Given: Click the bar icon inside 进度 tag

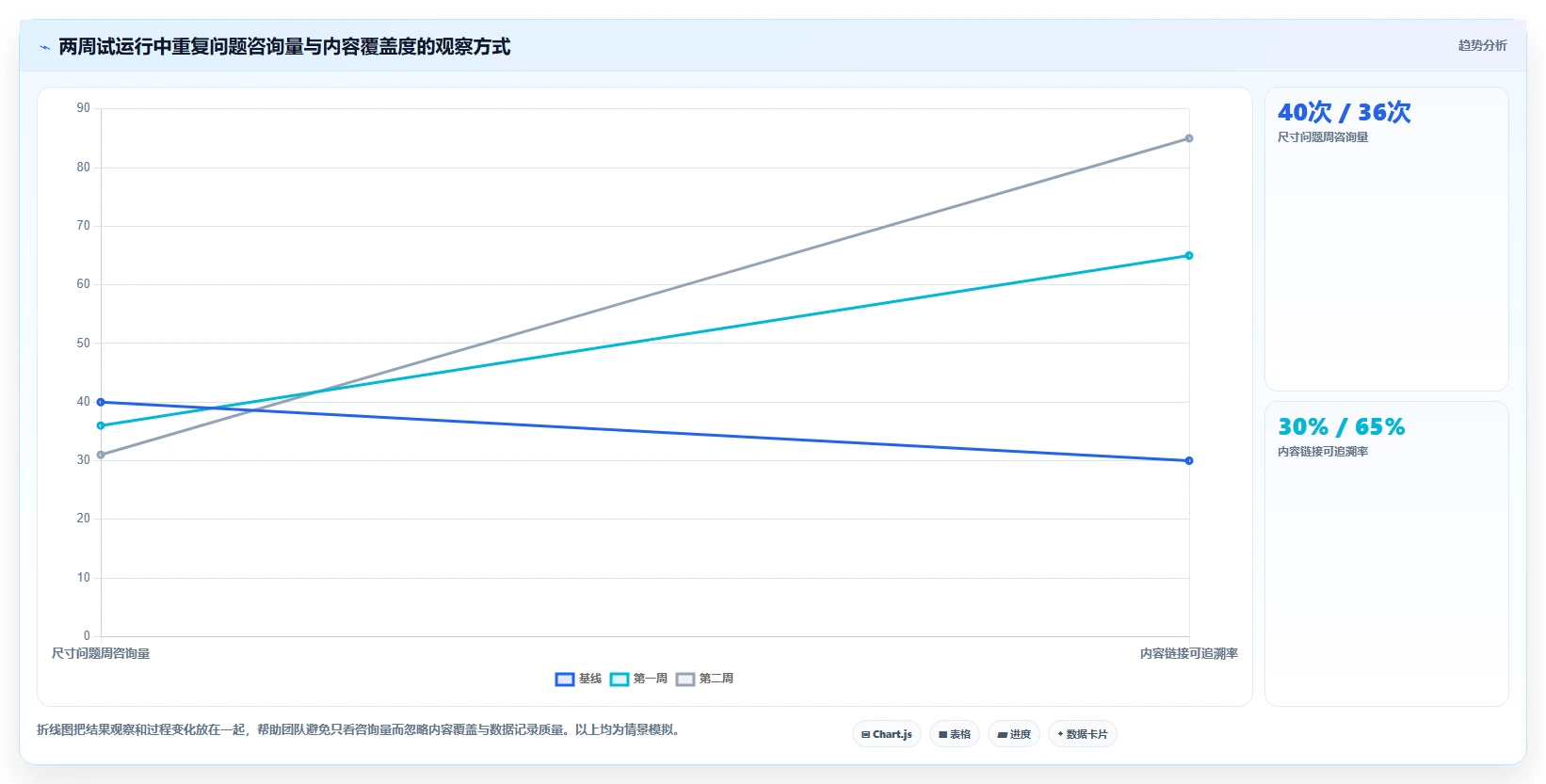Looking at the screenshot, I should [1003, 735].
